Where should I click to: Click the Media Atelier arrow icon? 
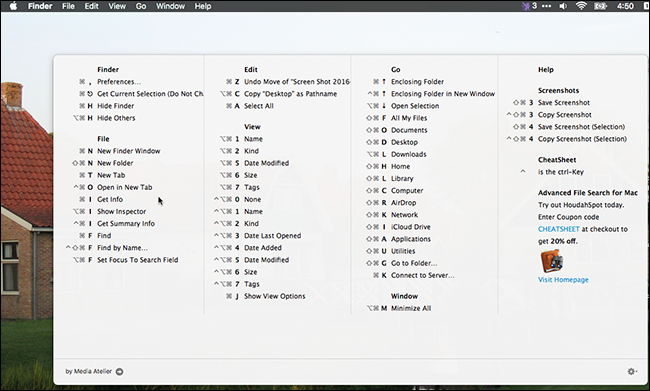(119, 371)
